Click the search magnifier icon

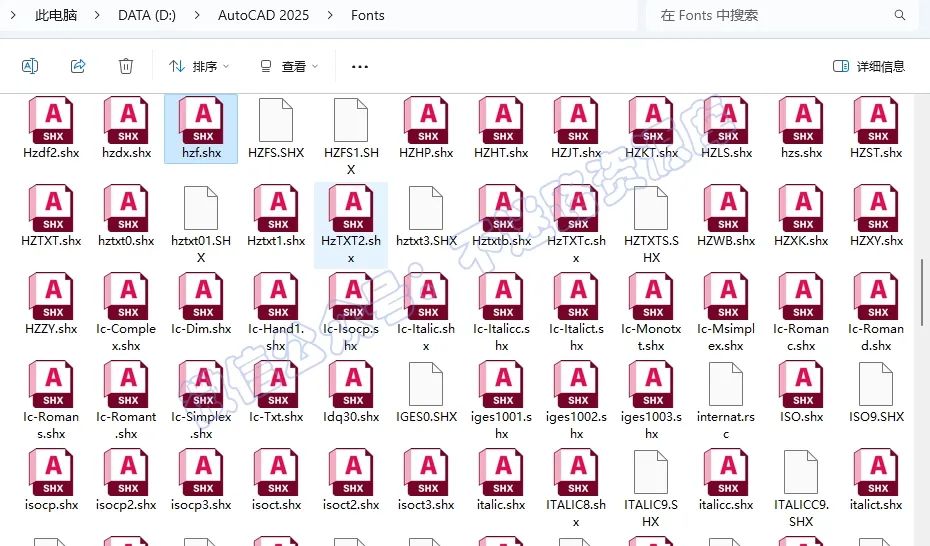coord(900,15)
